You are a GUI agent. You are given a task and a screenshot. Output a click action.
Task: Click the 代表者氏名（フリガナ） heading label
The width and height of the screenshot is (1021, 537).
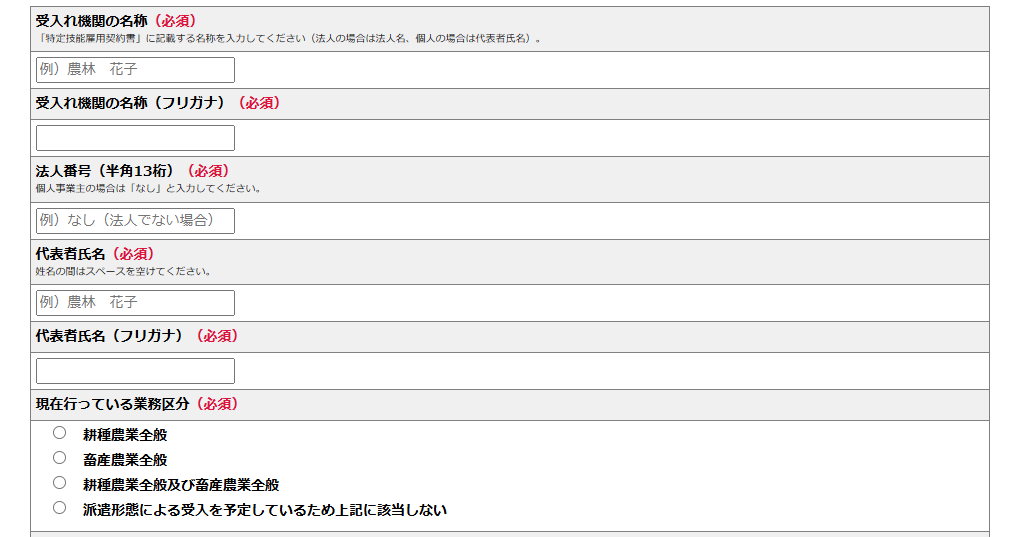coord(137,336)
